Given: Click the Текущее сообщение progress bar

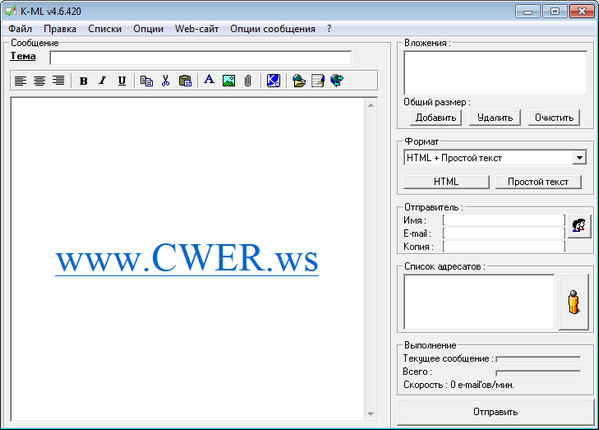Looking at the screenshot, I should pyautogui.click(x=538, y=359).
